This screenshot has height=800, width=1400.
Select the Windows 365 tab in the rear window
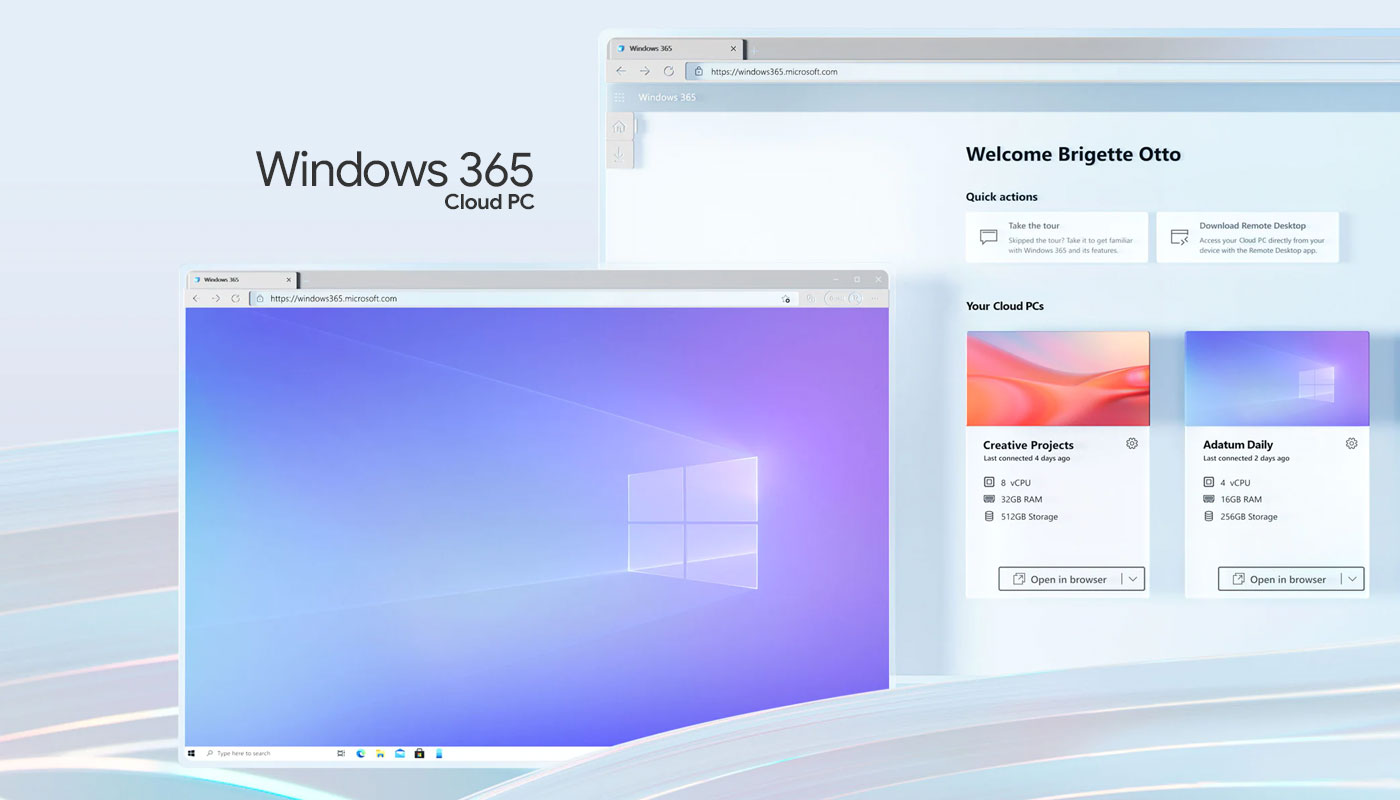pyautogui.click(x=677, y=48)
